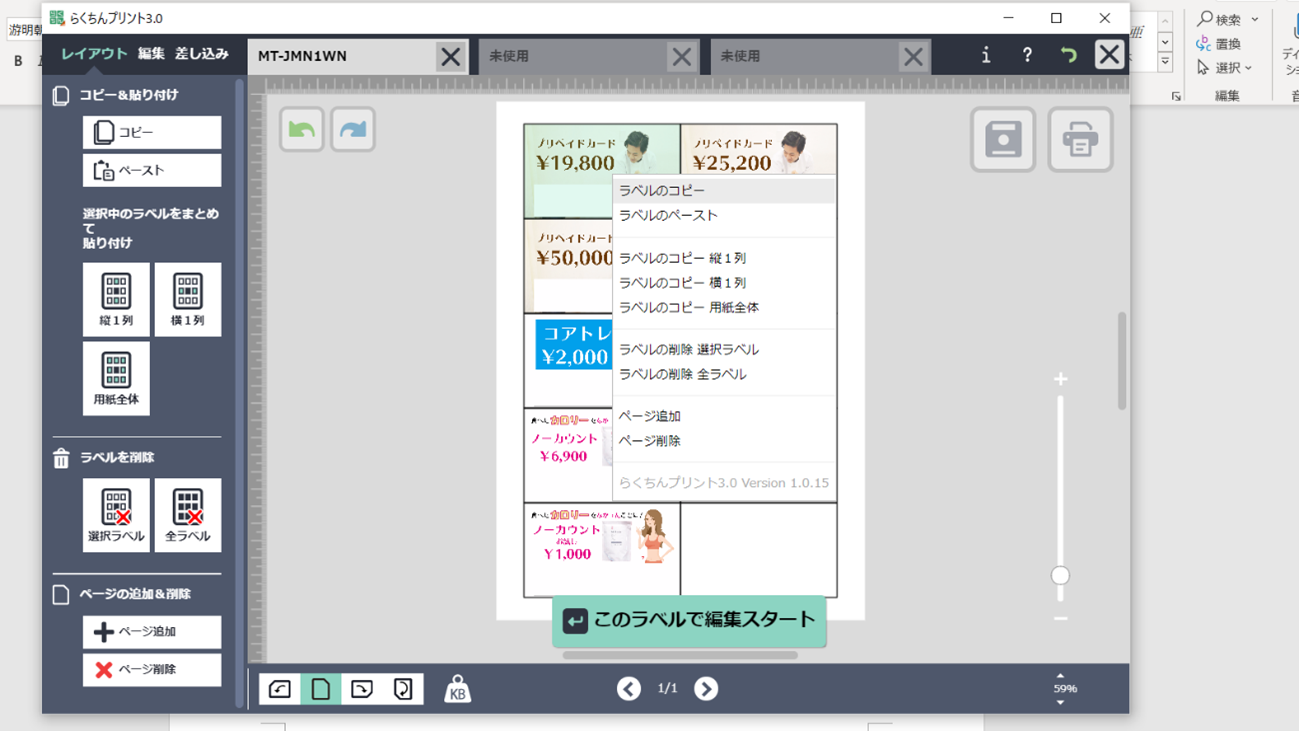This screenshot has width=1299, height=731.
Task: Click the vertical zoom slider handle
Action: coord(1060,575)
